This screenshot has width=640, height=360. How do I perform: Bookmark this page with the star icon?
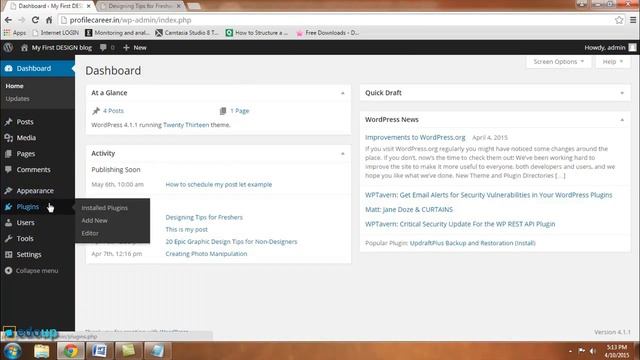[x=619, y=20]
